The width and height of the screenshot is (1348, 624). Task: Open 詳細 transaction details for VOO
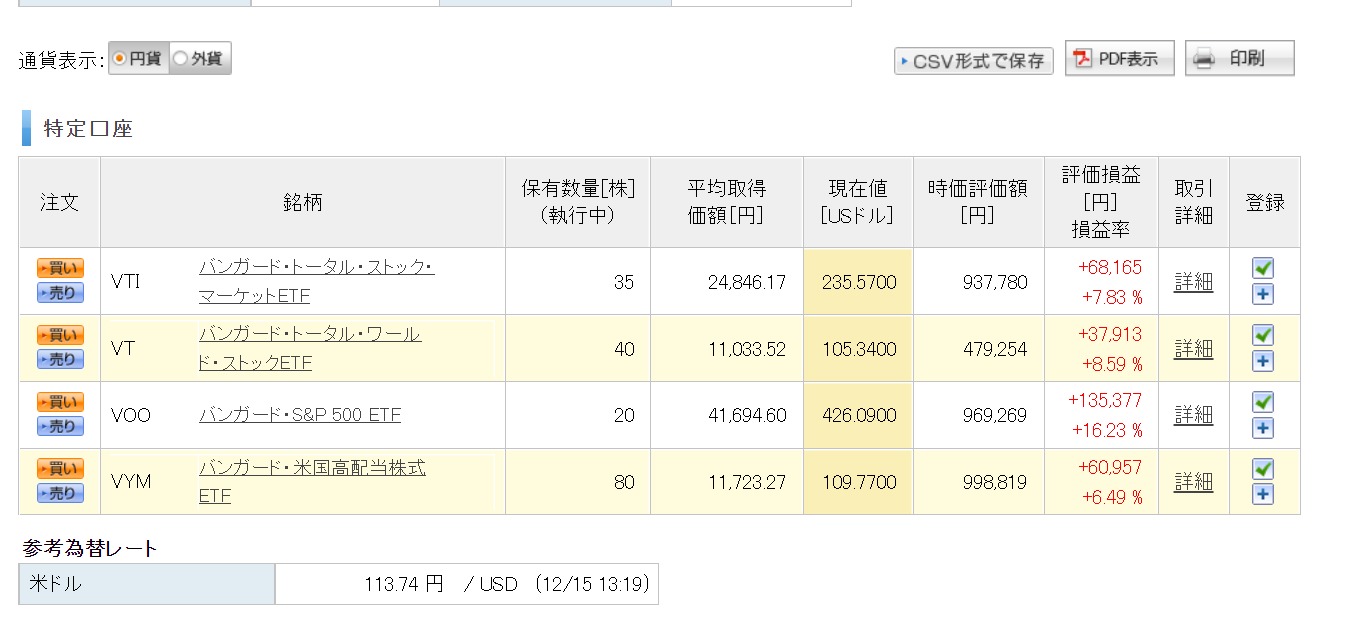[1194, 415]
